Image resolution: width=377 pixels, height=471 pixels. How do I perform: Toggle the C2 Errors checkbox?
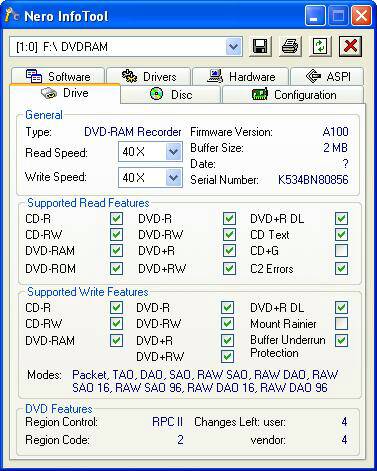pos(341,268)
